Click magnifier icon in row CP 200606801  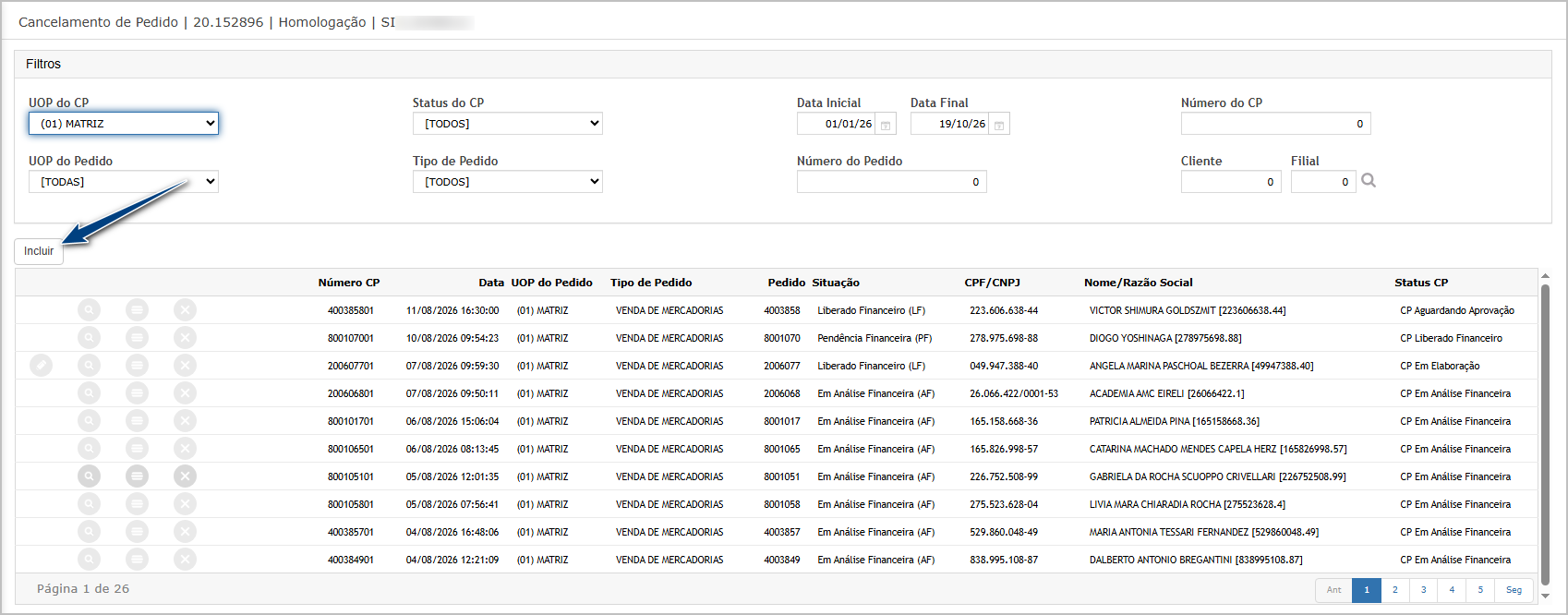[x=89, y=393]
